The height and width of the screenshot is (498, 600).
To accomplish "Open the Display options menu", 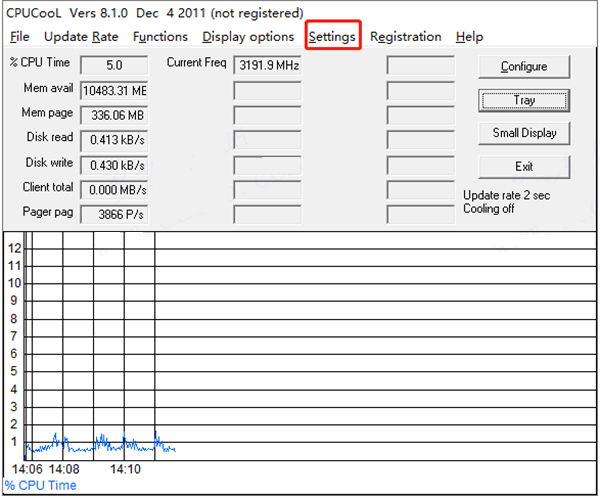I will 248,37.
